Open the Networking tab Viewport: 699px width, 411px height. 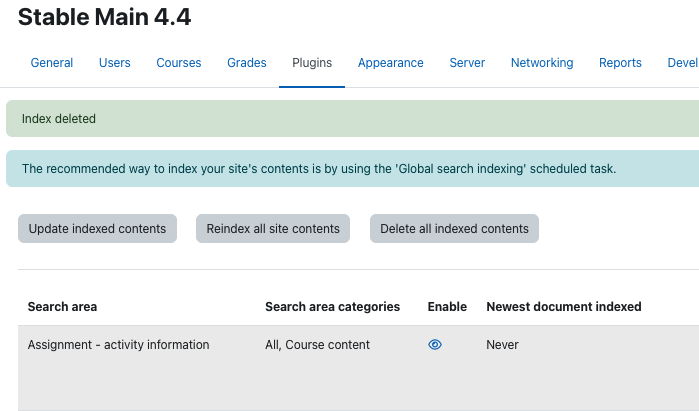click(542, 63)
